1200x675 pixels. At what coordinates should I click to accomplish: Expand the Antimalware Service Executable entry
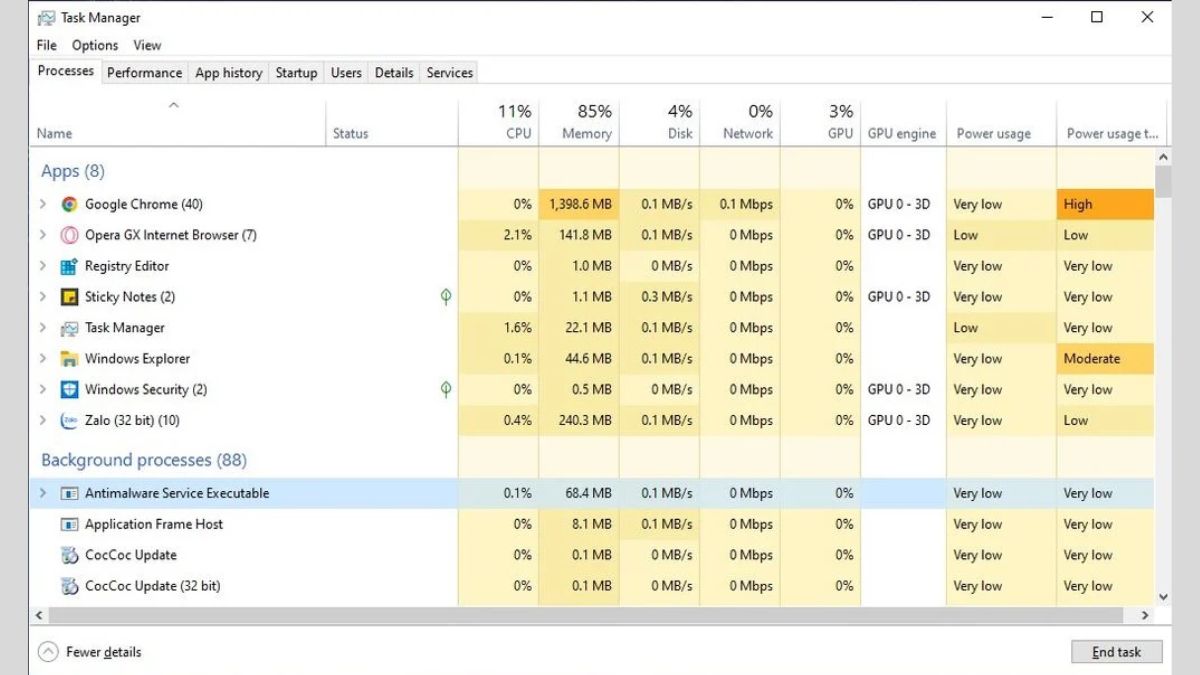point(41,493)
